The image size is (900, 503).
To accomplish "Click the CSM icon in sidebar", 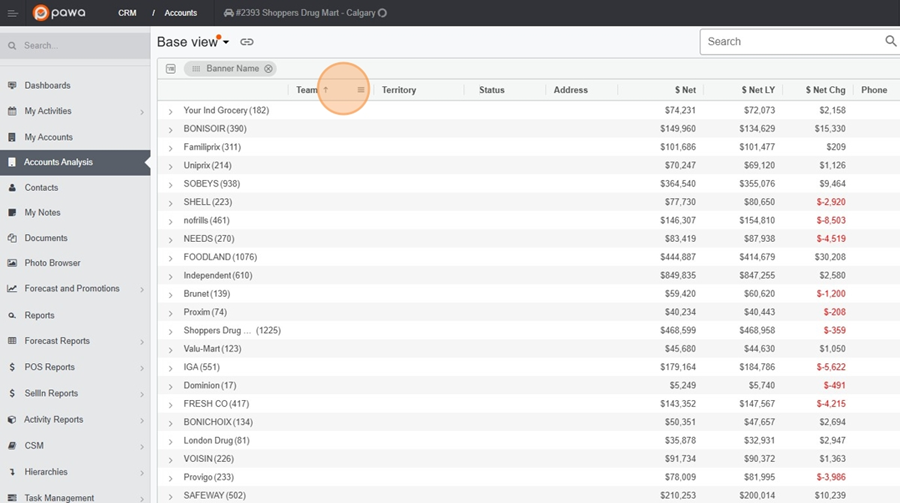I will tap(12, 446).
